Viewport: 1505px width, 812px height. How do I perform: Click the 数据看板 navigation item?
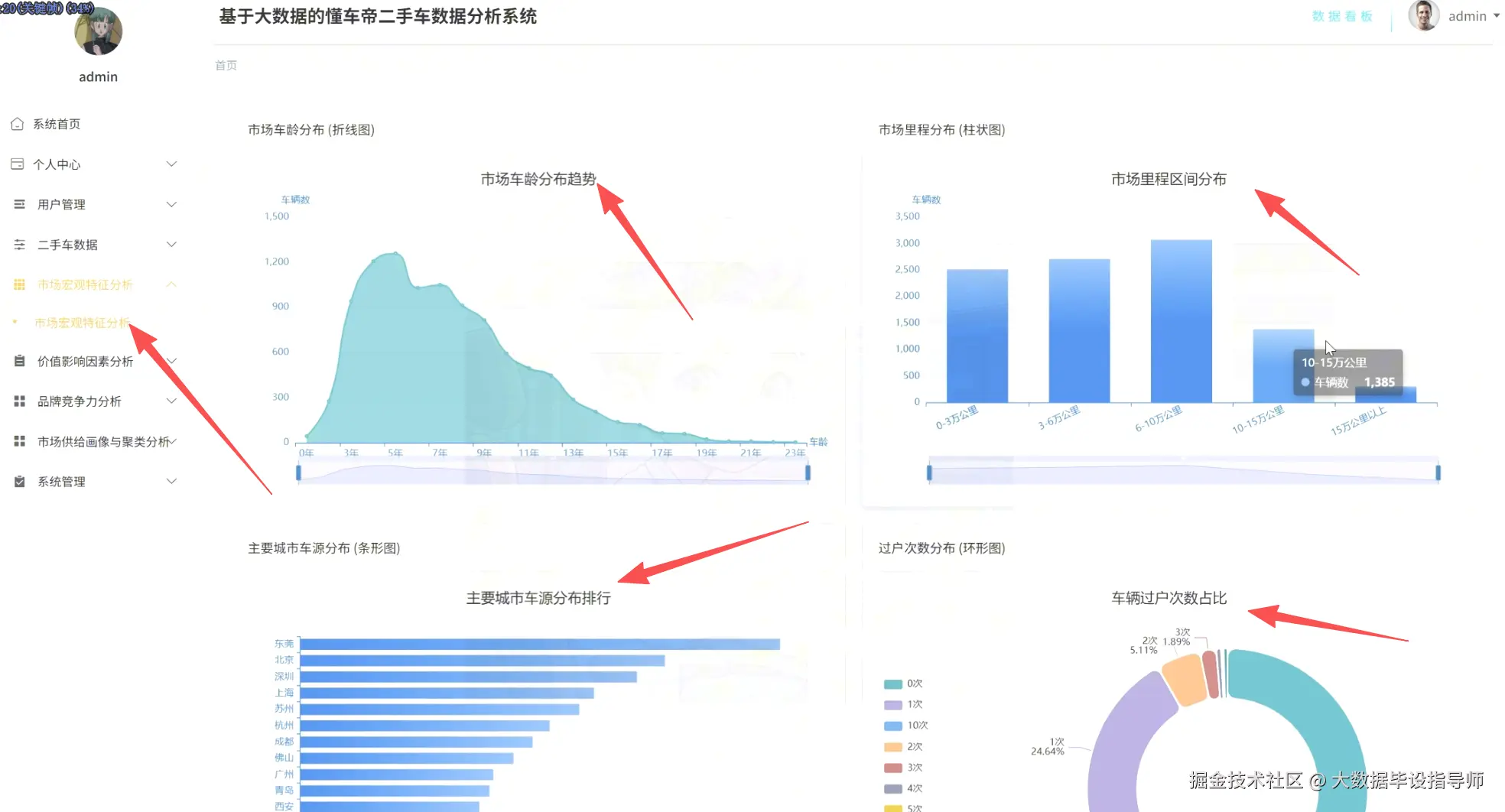1342,15
